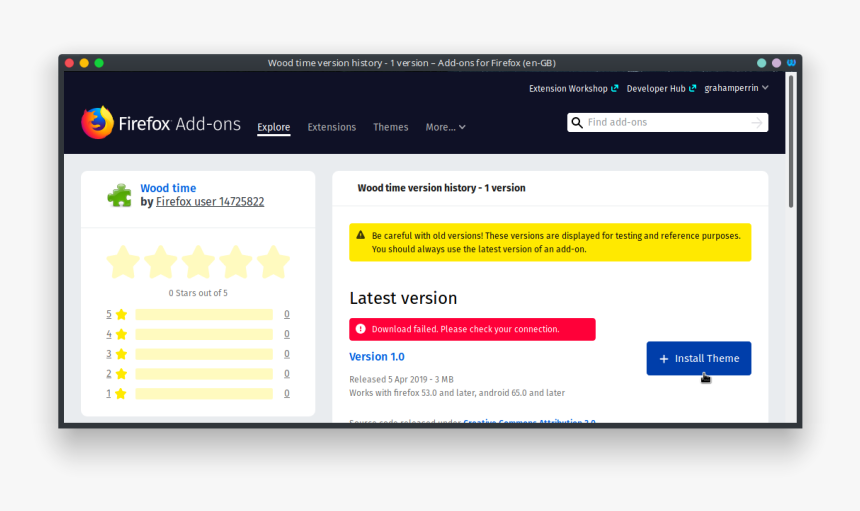Click the search submit arrow icon
The image size is (860, 511).
coord(757,122)
